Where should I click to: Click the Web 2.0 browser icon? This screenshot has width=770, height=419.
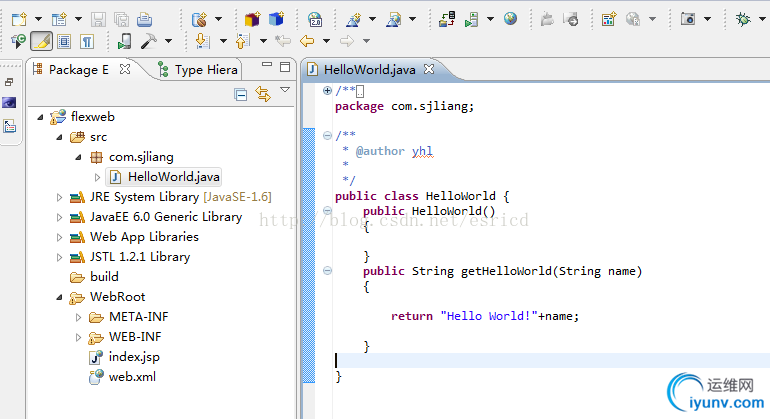click(315, 19)
